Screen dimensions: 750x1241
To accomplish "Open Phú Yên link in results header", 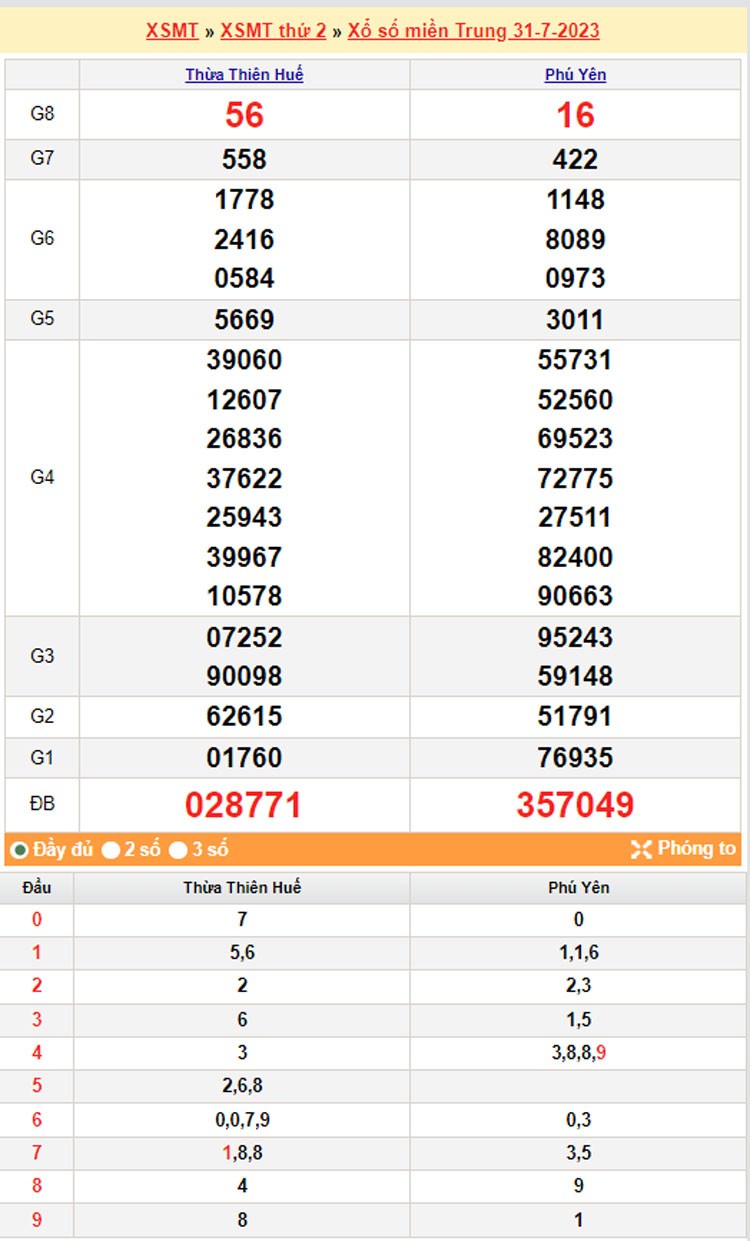I will coord(575,75).
